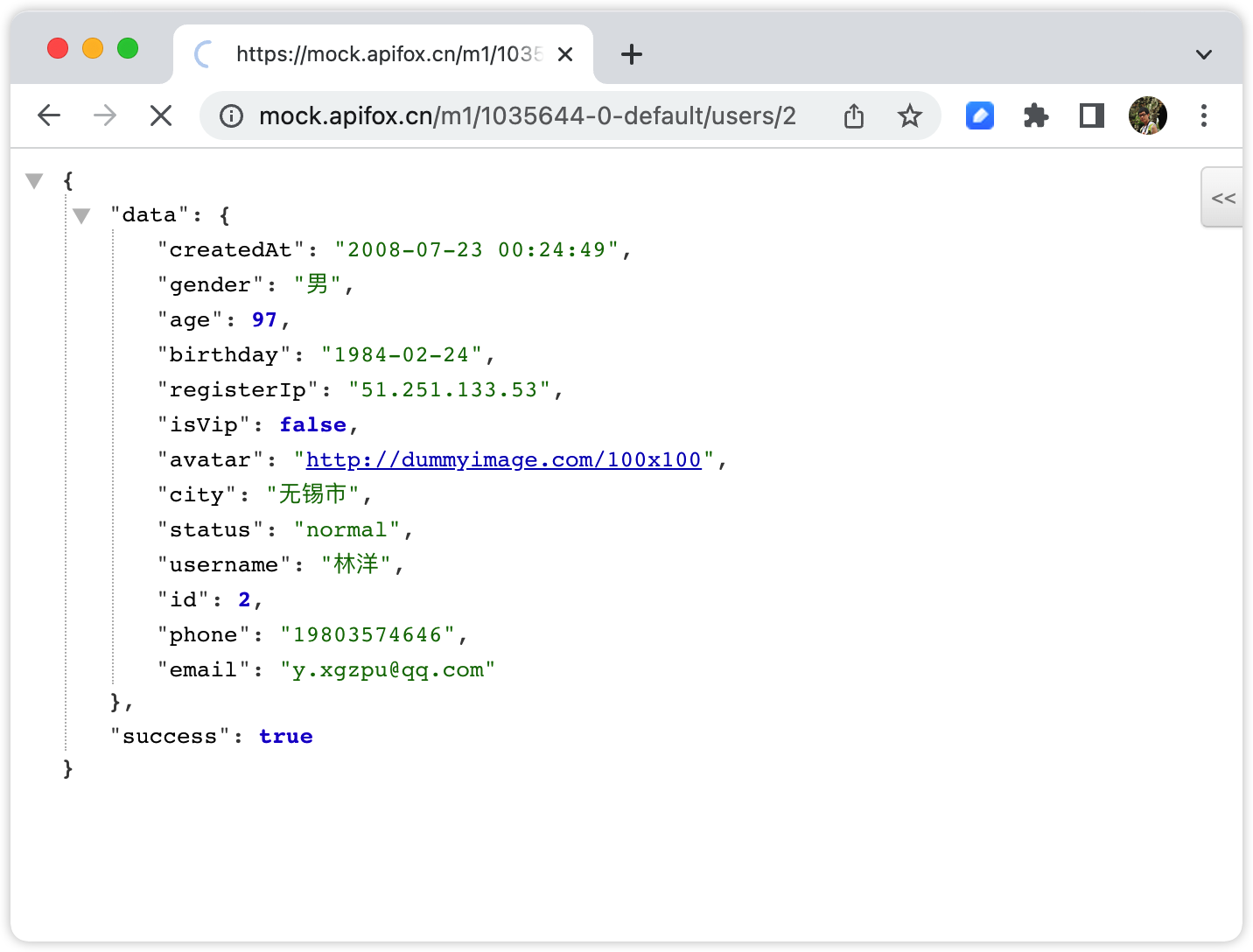Screen dimensions: 1253x952
Task: Open the dummyimage.com avatar link
Action: point(504,460)
